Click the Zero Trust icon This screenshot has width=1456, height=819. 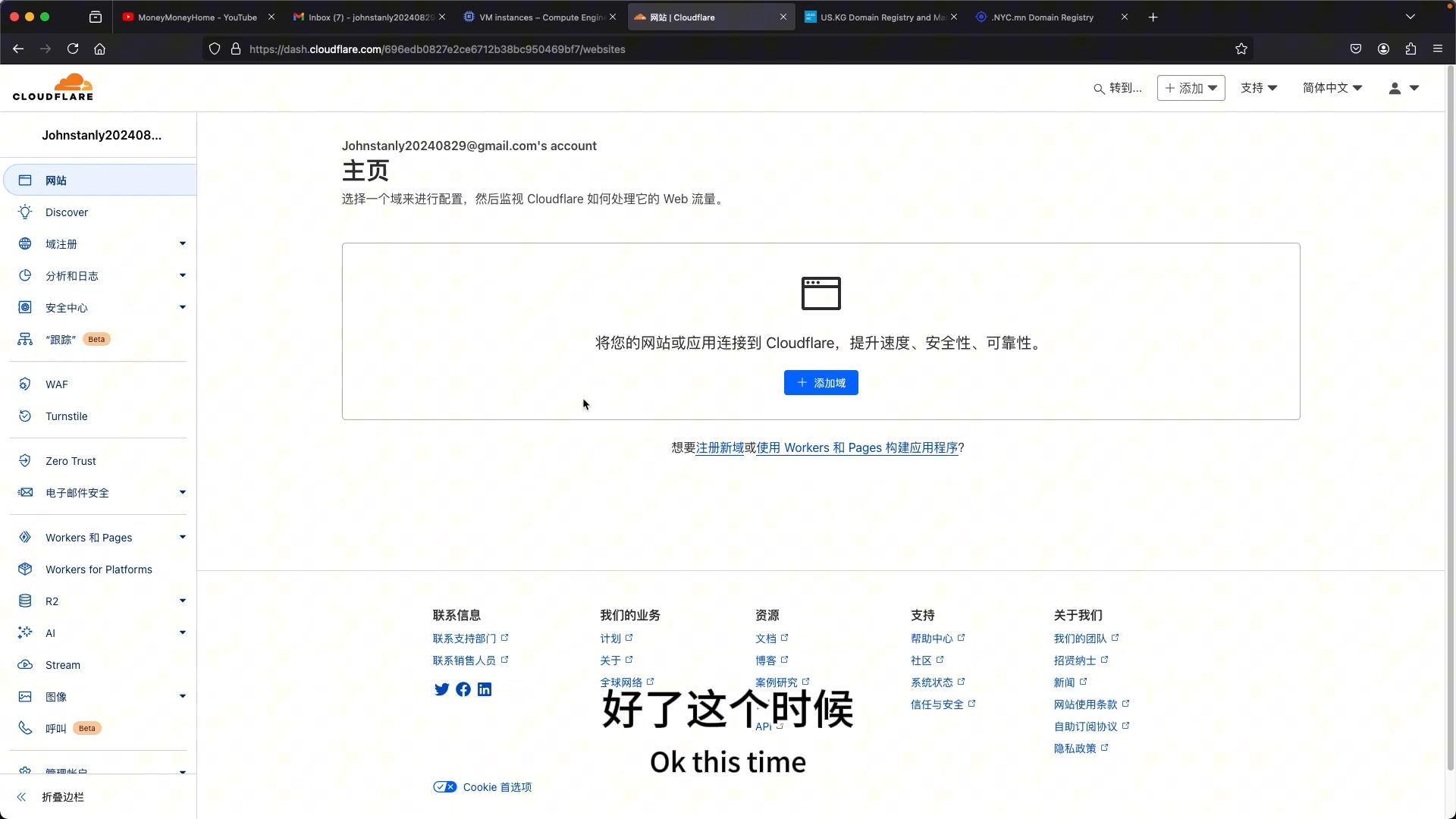pyautogui.click(x=25, y=461)
